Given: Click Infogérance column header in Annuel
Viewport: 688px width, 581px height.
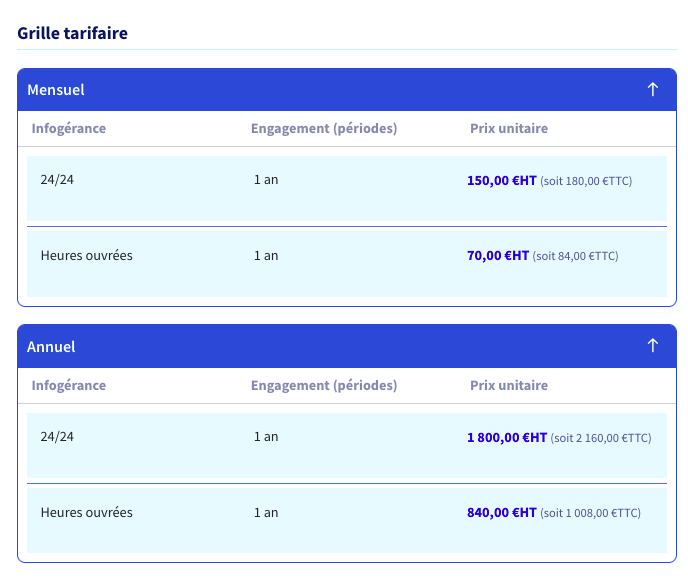Looking at the screenshot, I should click(x=69, y=385).
